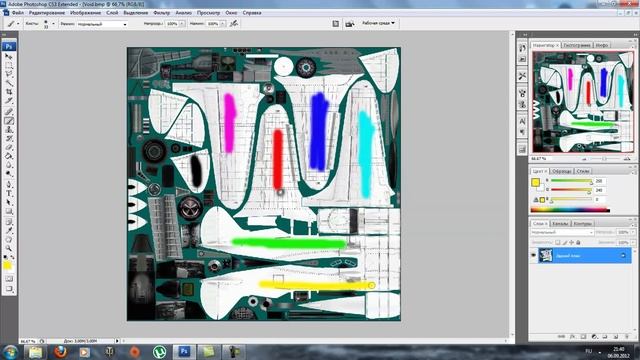Toggle lock transparent pixels
640x360 pixels.
(x=558, y=242)
